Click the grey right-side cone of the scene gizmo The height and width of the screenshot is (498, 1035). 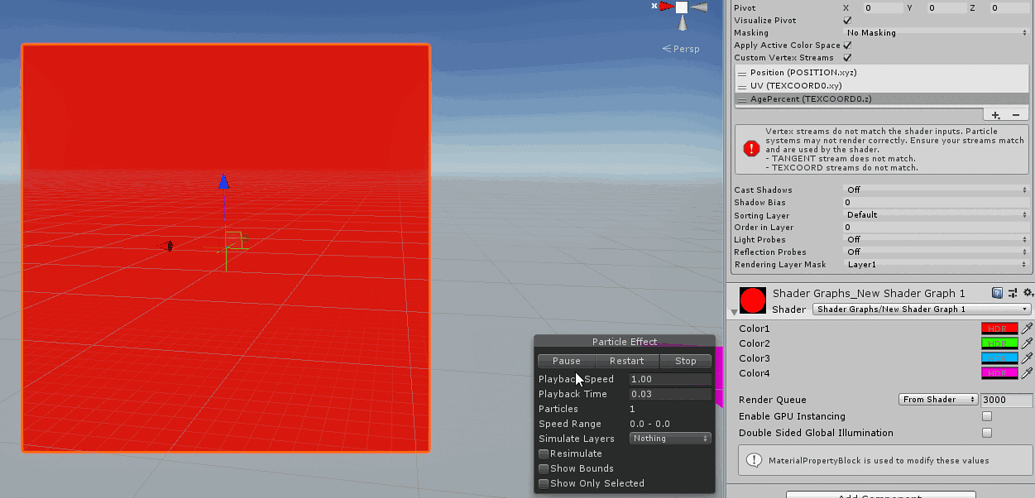700,7
